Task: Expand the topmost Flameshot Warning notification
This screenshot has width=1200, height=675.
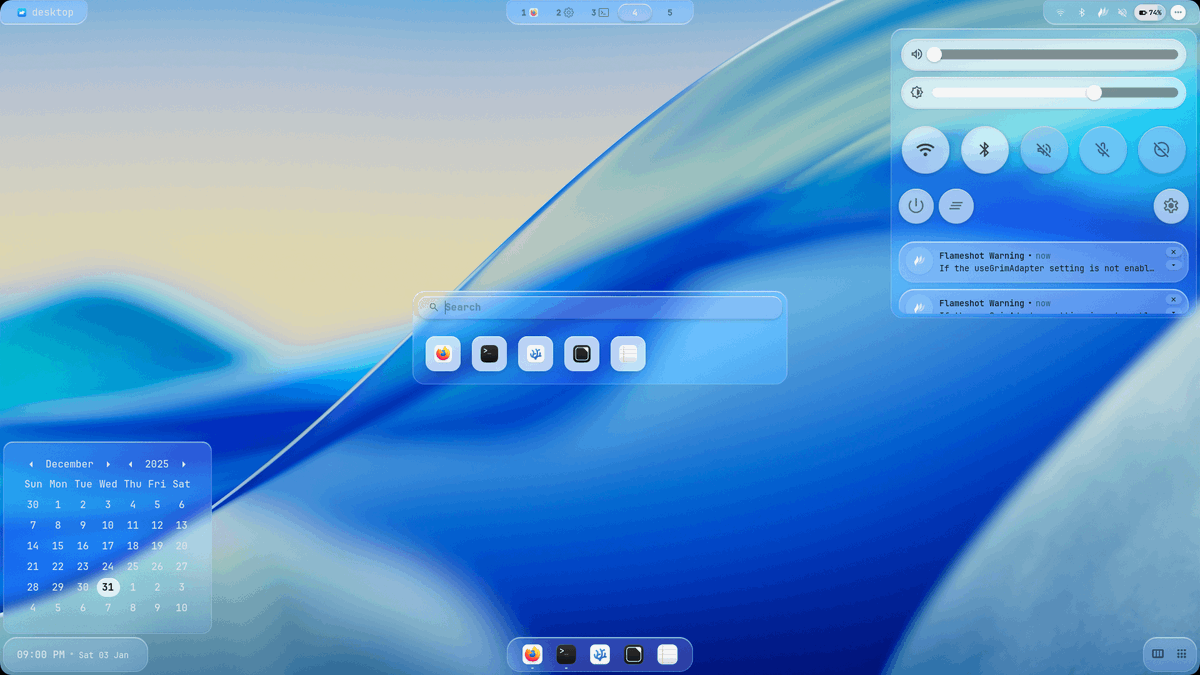Action: coord(1173,266)
